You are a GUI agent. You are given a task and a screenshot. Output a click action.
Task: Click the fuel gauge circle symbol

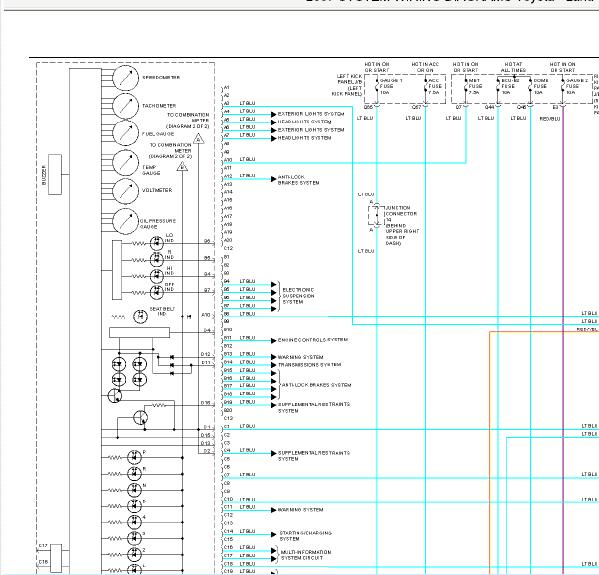pyautogui.click(x=125, y=133)
